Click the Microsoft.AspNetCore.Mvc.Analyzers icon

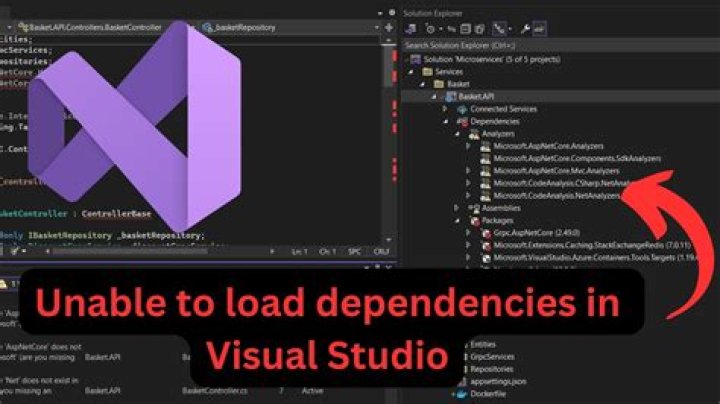click(485, 171)
